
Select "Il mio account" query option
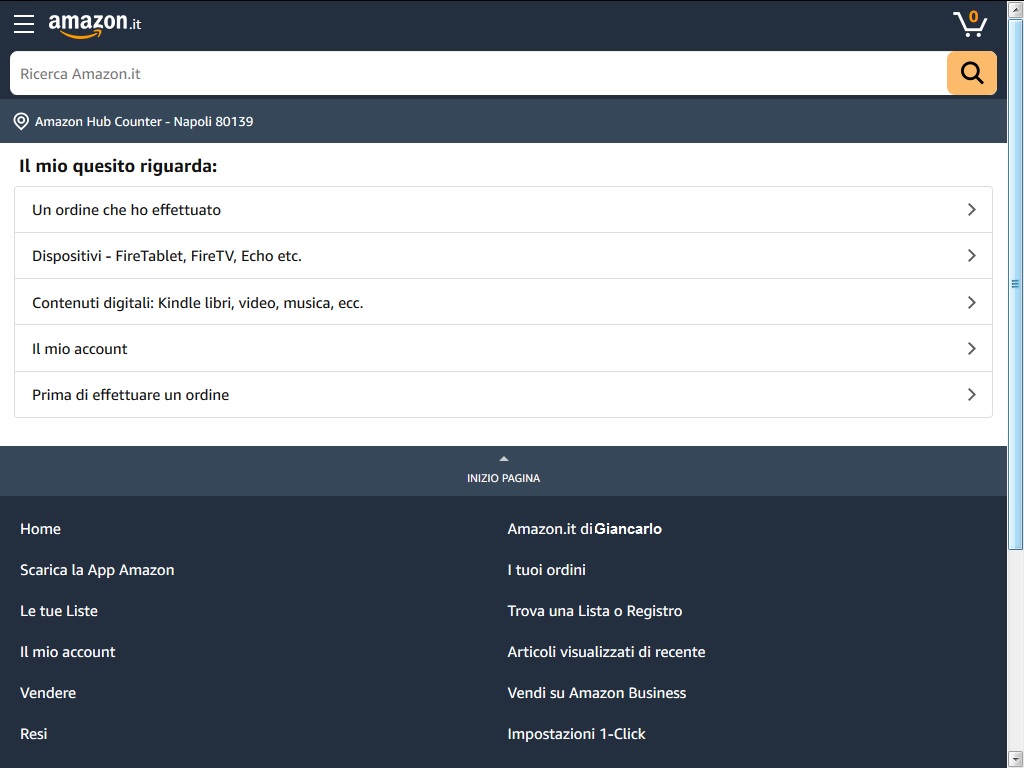pos(504,349)
